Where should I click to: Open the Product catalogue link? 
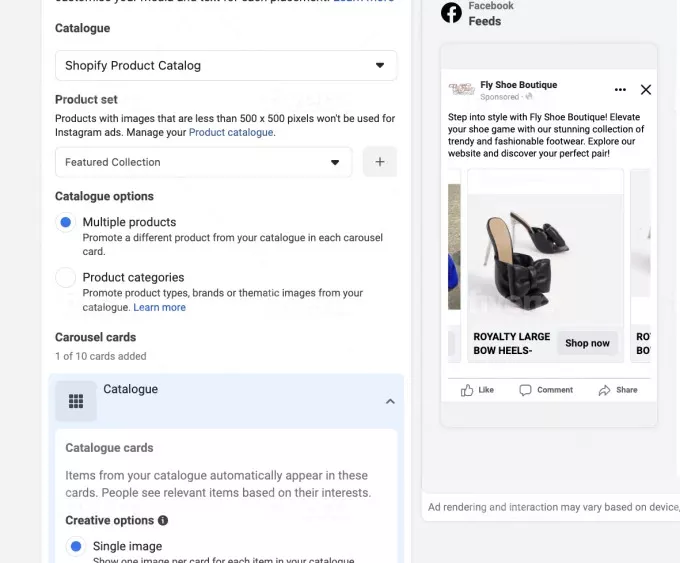[231, 132]
